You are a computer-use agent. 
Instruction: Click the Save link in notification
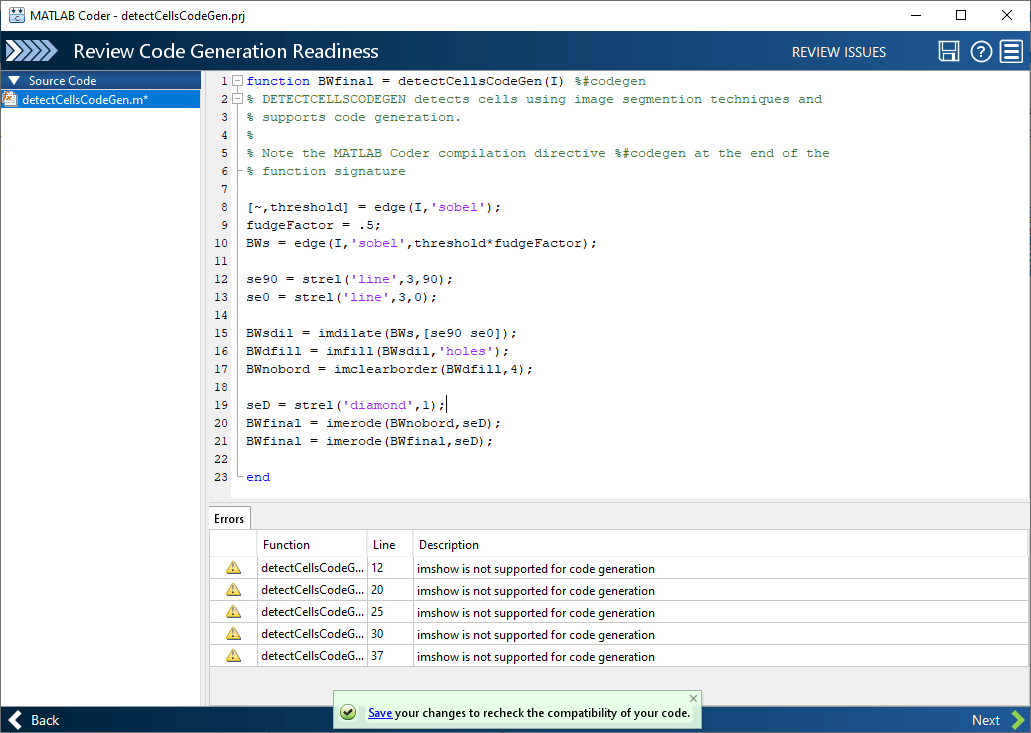pos(380,713)
